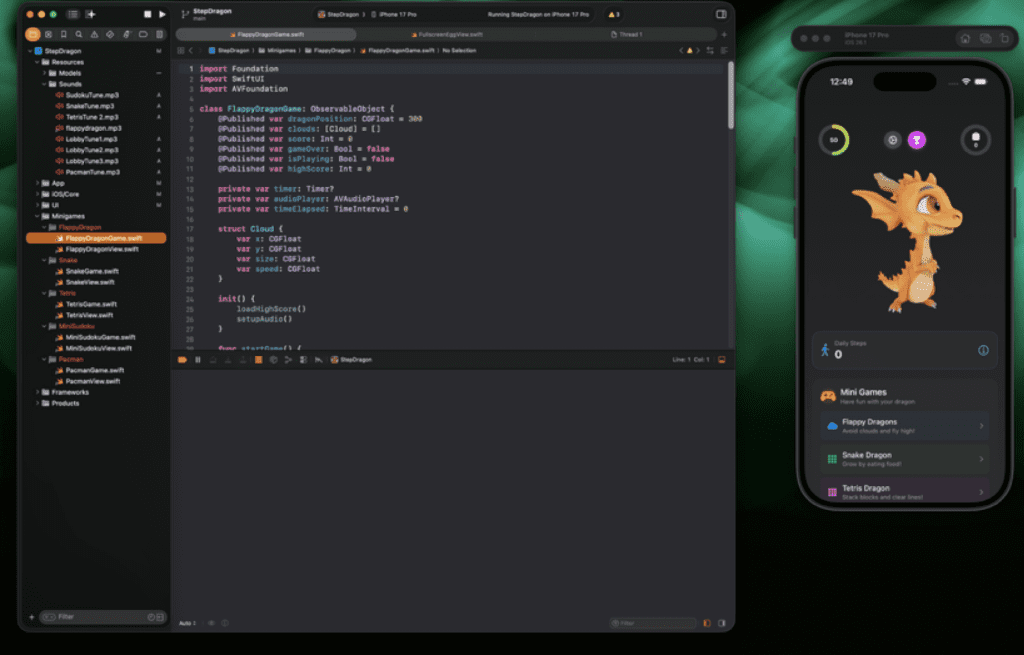Switch to the FullscreenEggView.swift tab
This screenshot has height=655, width=1024.
tap(447, 34)
